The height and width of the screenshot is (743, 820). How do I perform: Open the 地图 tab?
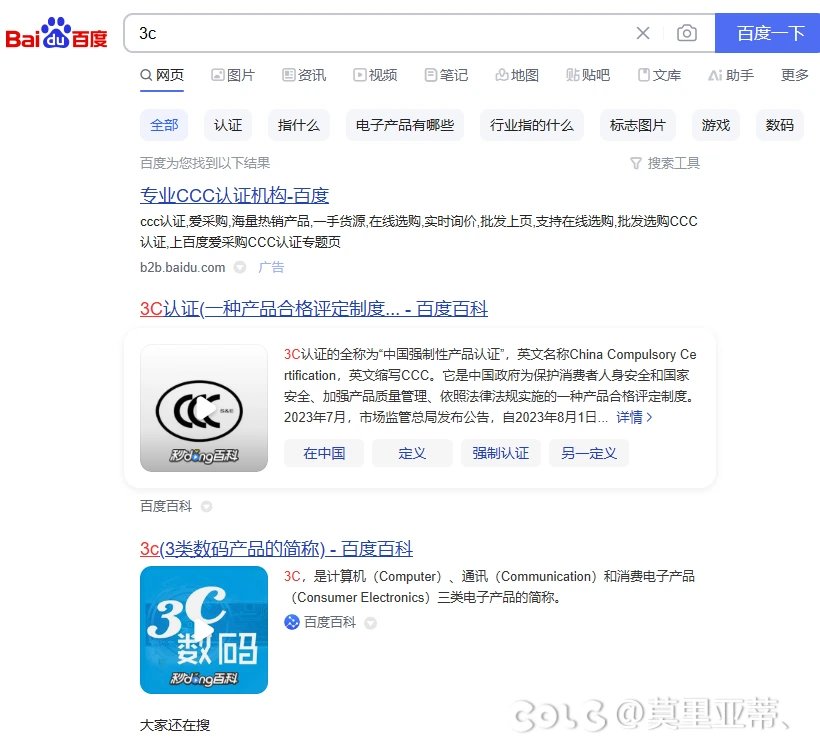[517, 75]
